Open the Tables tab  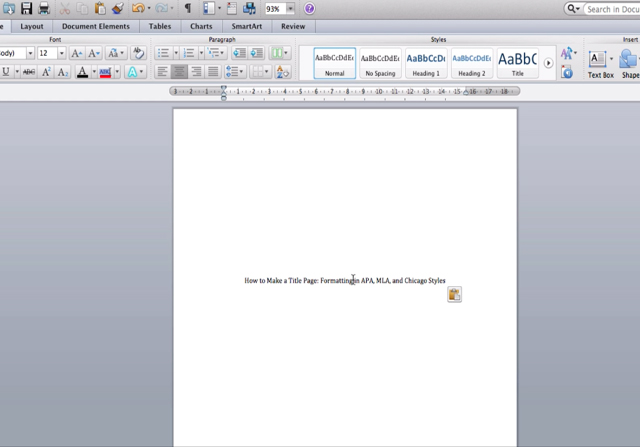pos(160,27)
